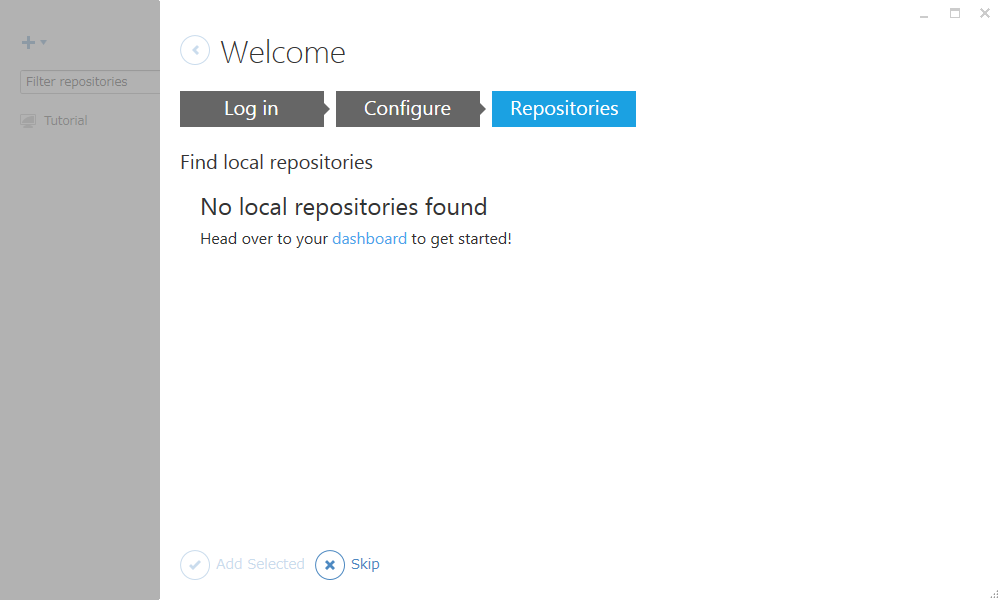Open the Log in step
Screen dimensions: 1000x600
(x=252, y=109)
